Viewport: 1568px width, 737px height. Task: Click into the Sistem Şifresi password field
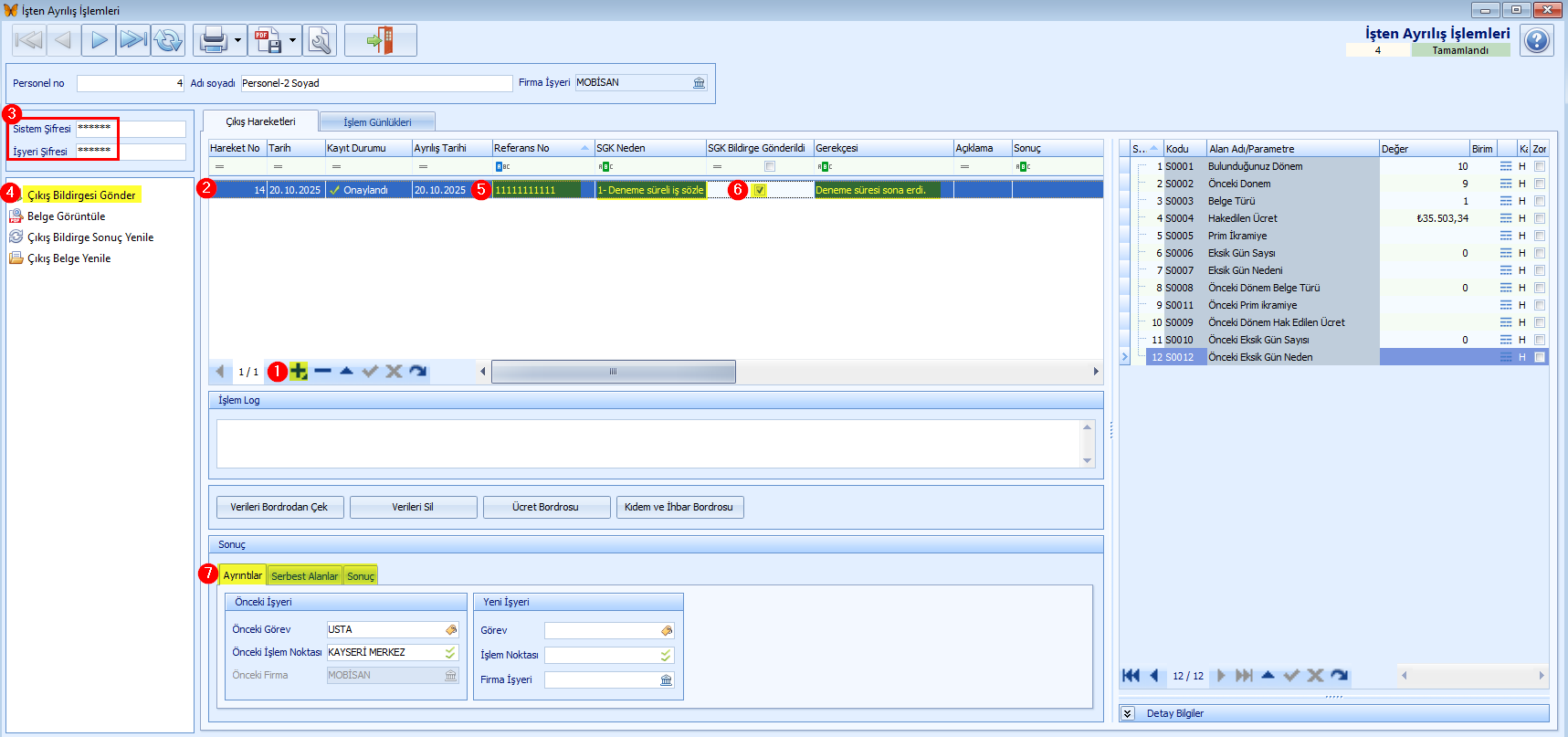click(x=131, y=129)
